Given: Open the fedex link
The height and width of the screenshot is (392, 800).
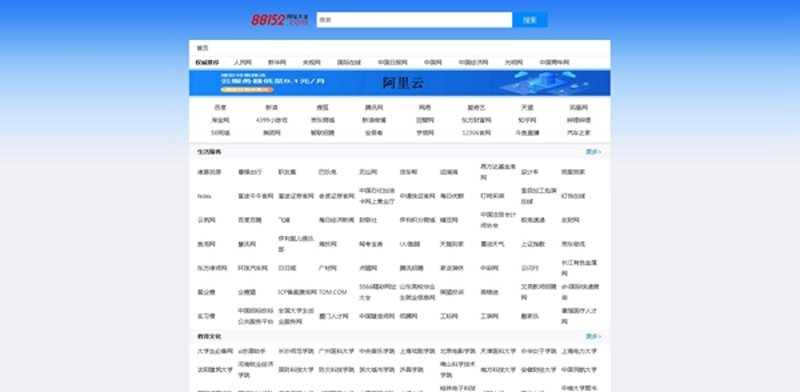Looking at the screenshot, I should pos(204,196).
